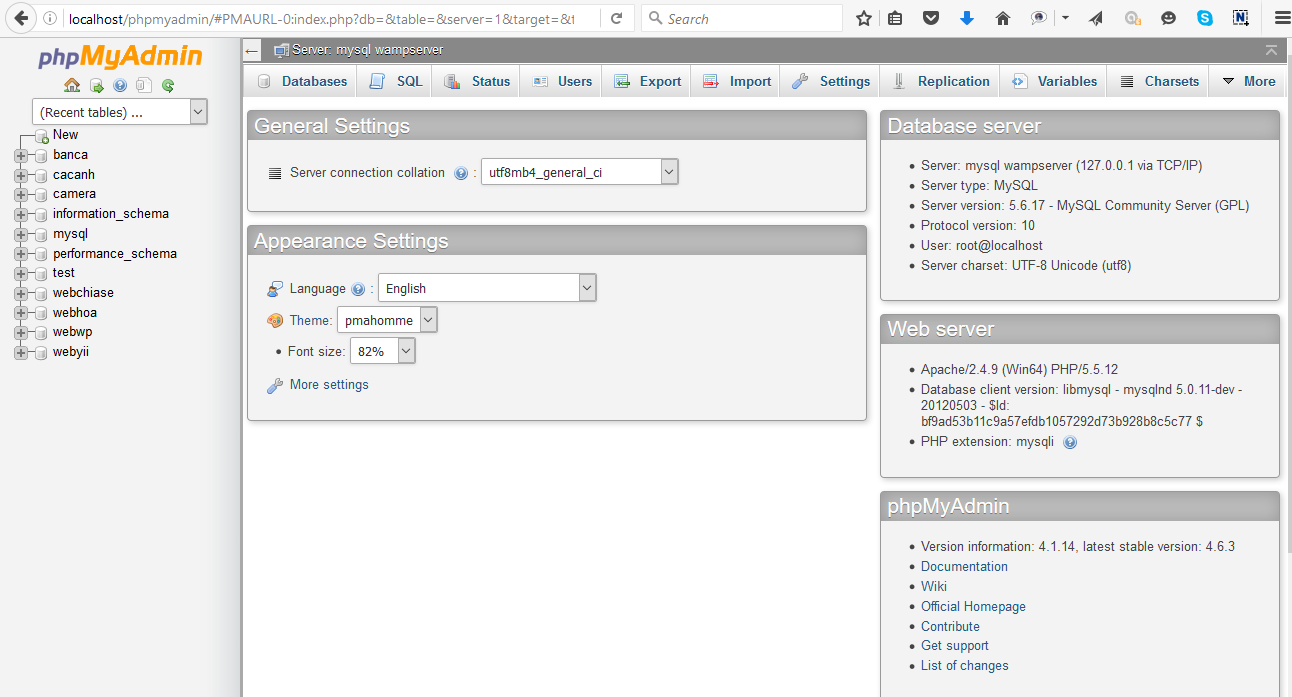Click the site information icon in address bar
This screenshot has width=1292, height=697.
[50, 18]
